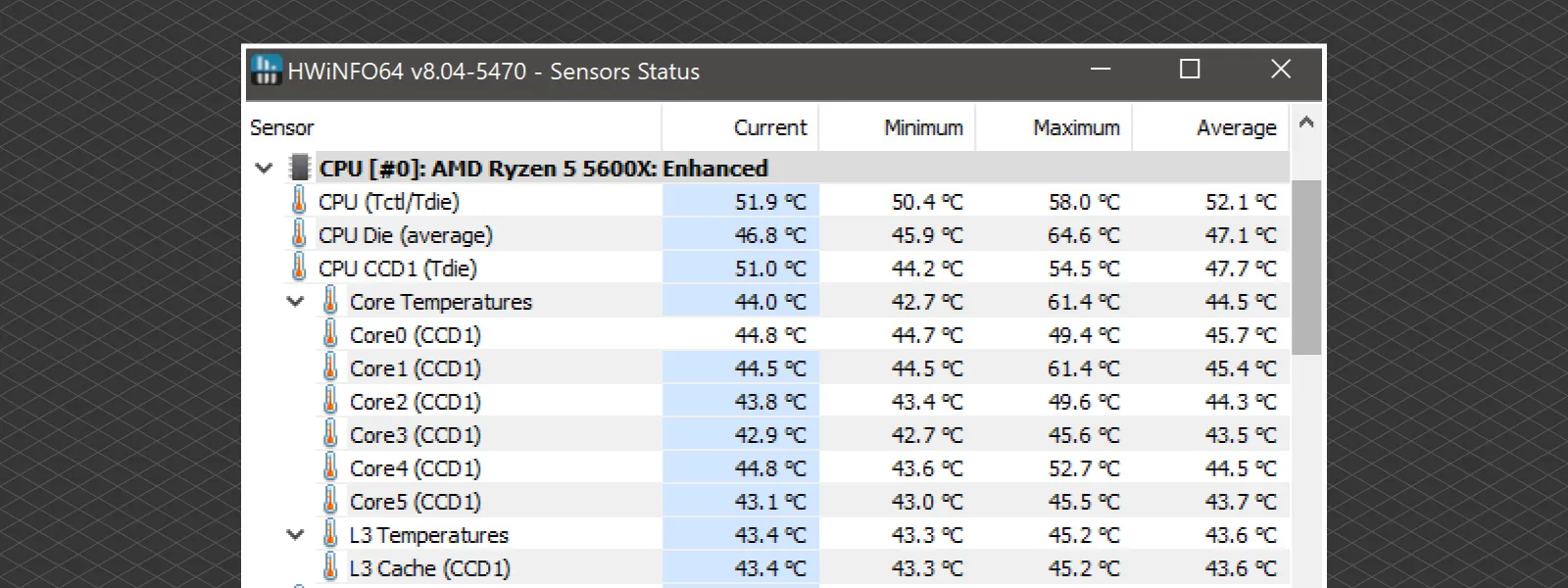Click thermometer icon next to Core0 (CCD1)
Image resolution: width=1568 pixels, height=588 pixels.
[330, 334]
